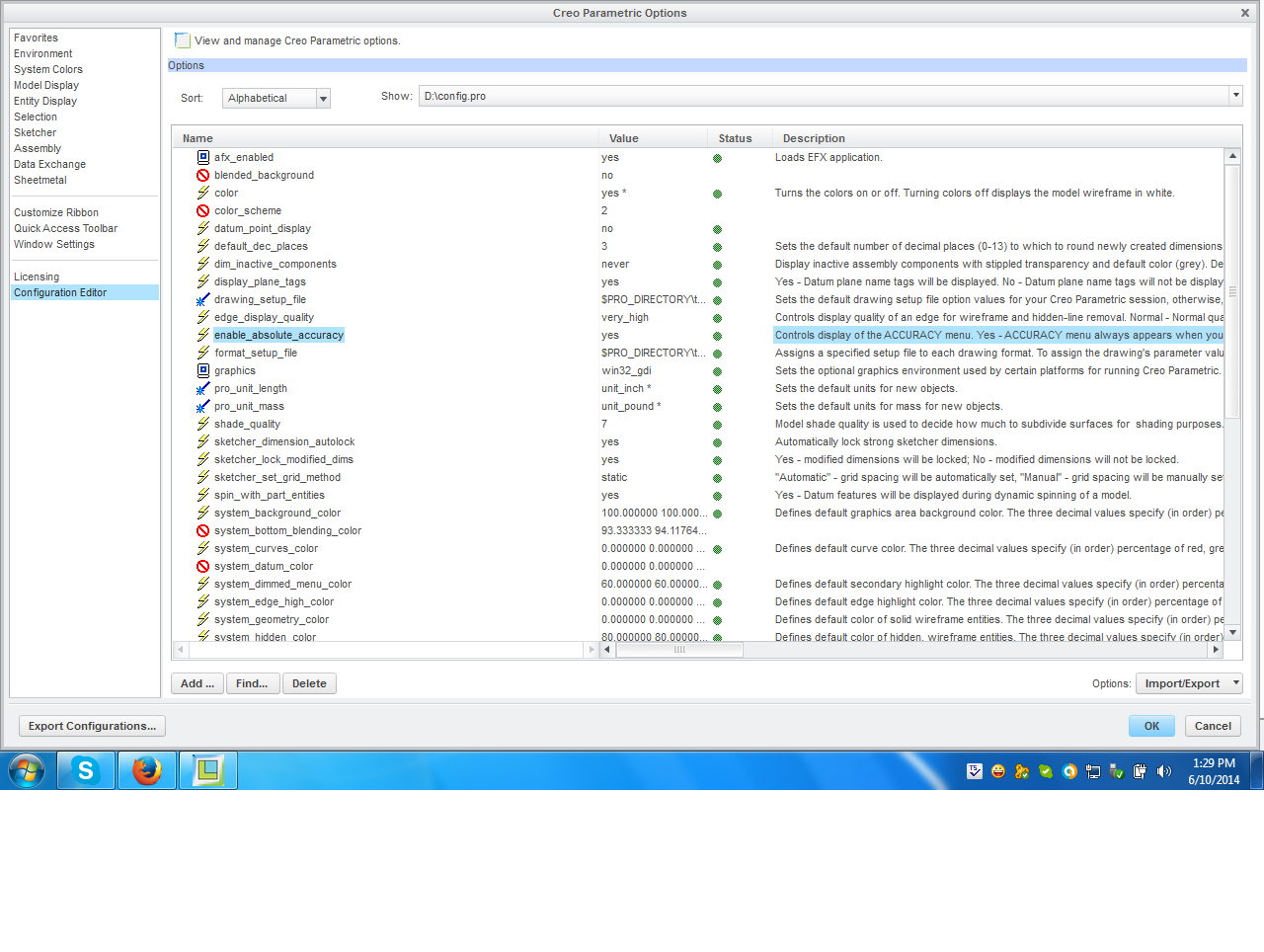
Task: Click the icon beside pro_unit_length
Action: tap(203, 388)
